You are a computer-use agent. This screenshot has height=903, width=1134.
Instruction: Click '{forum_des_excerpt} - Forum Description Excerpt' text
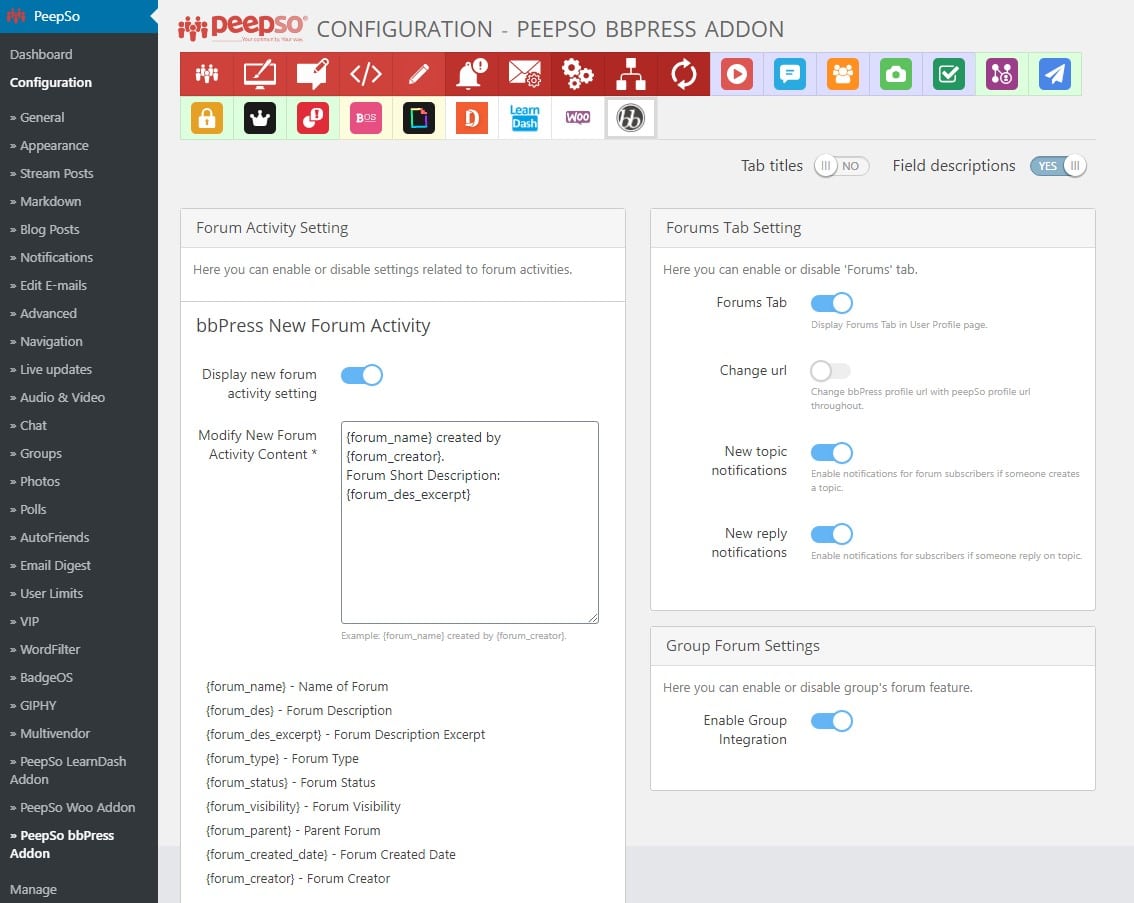(346, 735)
